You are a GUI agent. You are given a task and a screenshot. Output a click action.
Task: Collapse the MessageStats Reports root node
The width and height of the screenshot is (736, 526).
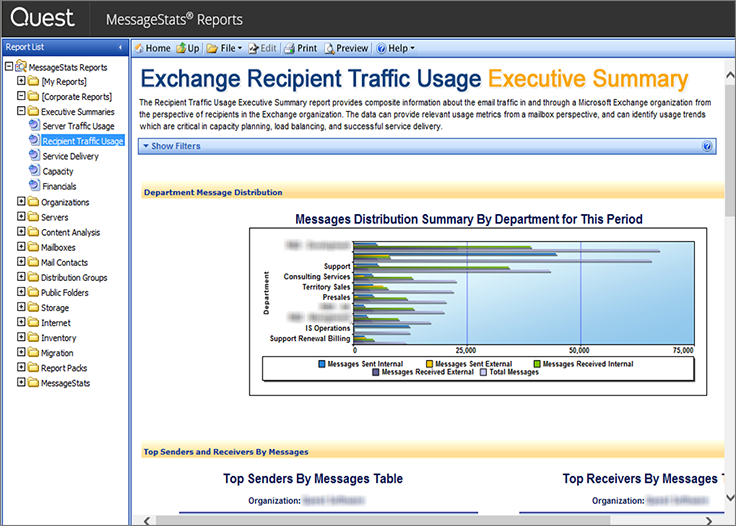click(9, 66)
